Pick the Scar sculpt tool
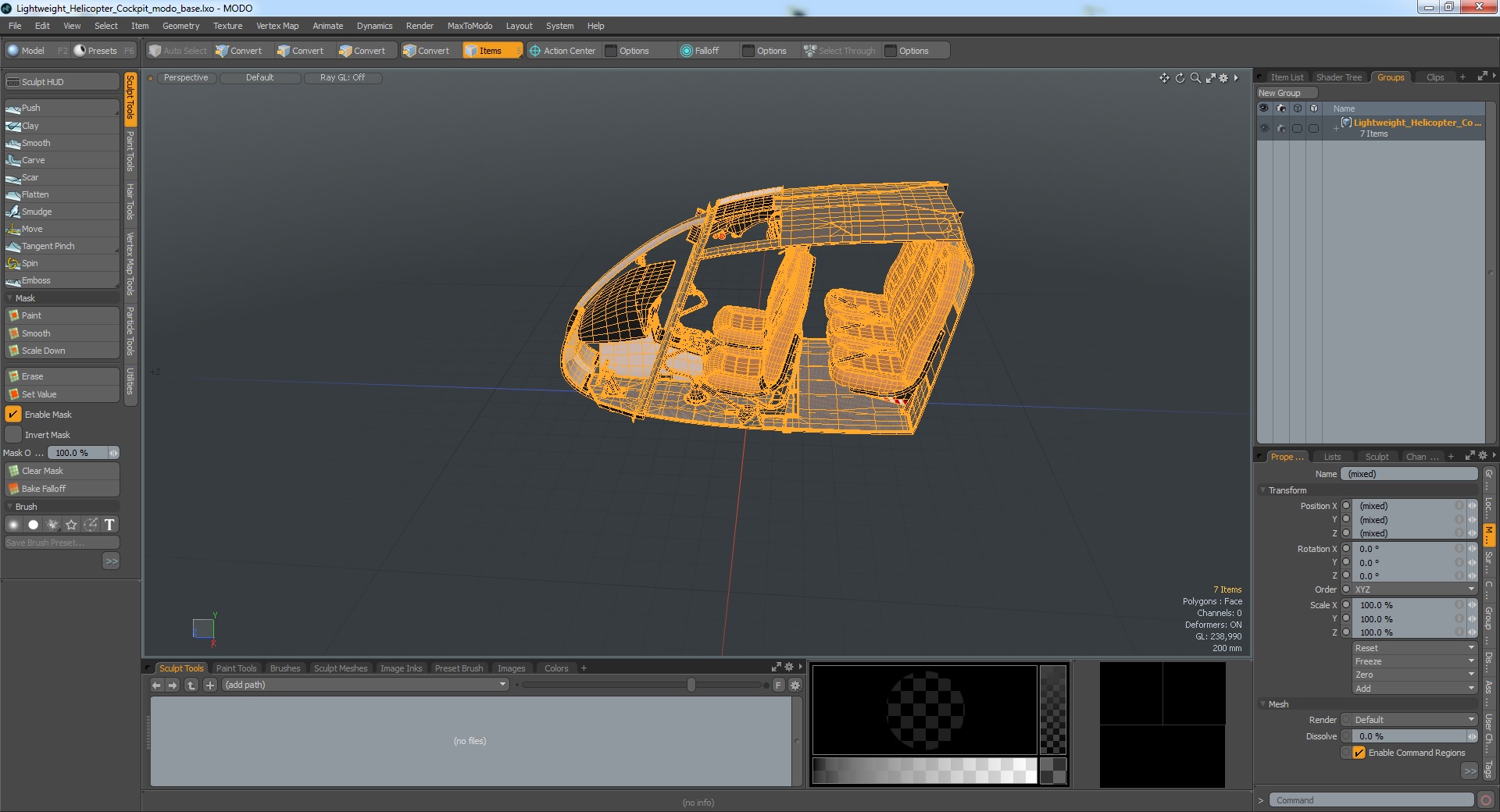 point(62,177)
